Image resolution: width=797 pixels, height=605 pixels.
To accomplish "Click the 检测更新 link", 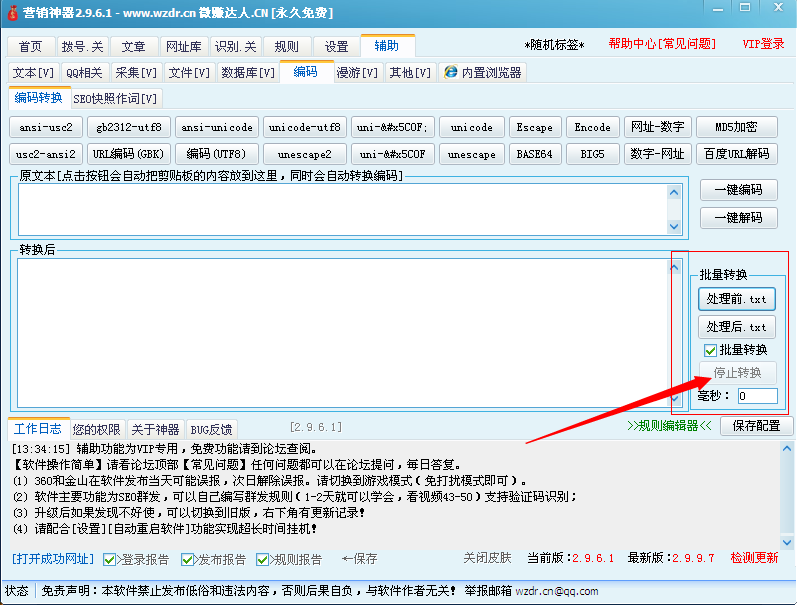I will coord(754,558).
